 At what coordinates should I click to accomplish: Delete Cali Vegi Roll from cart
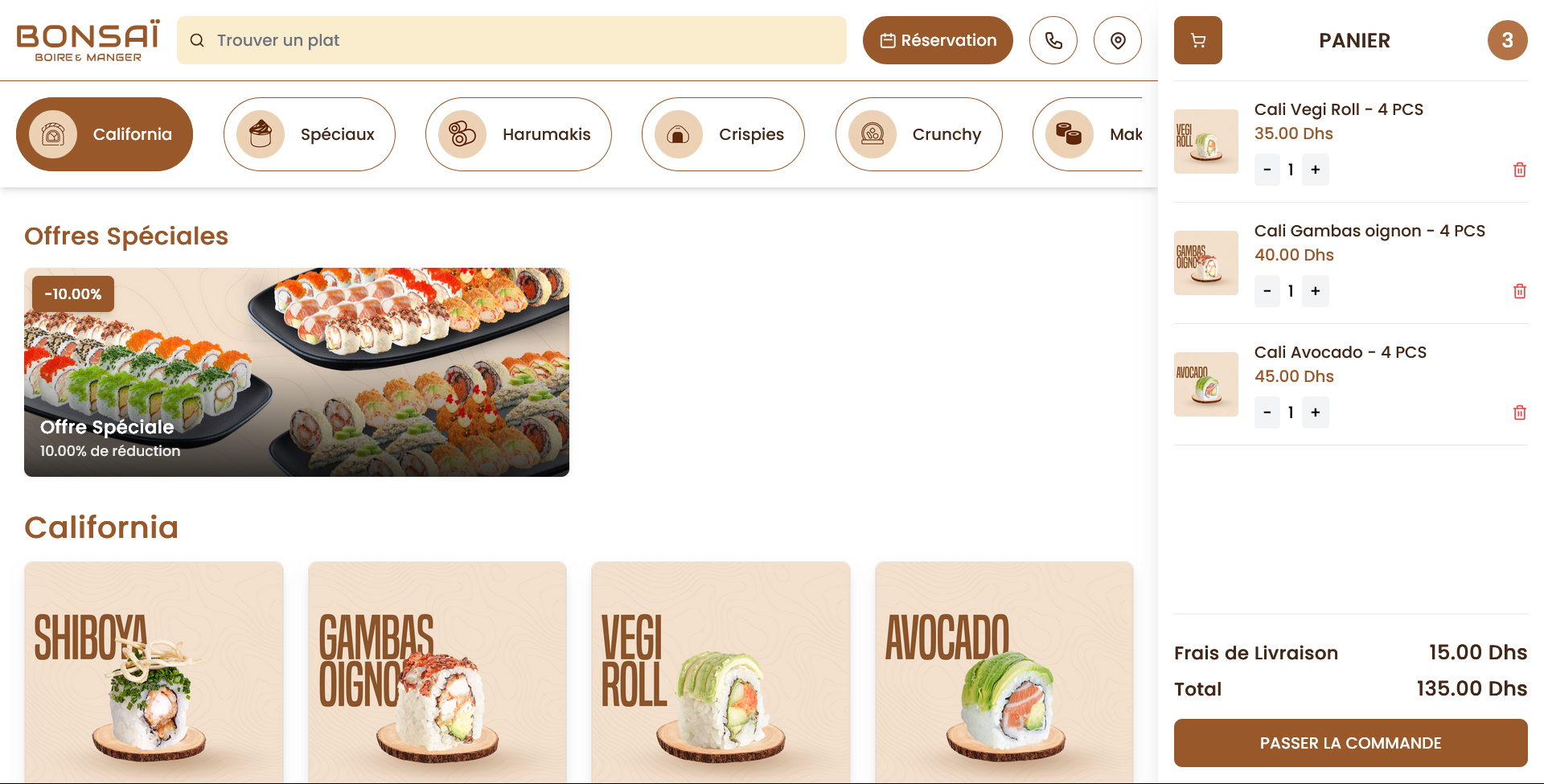point(1520,170)
